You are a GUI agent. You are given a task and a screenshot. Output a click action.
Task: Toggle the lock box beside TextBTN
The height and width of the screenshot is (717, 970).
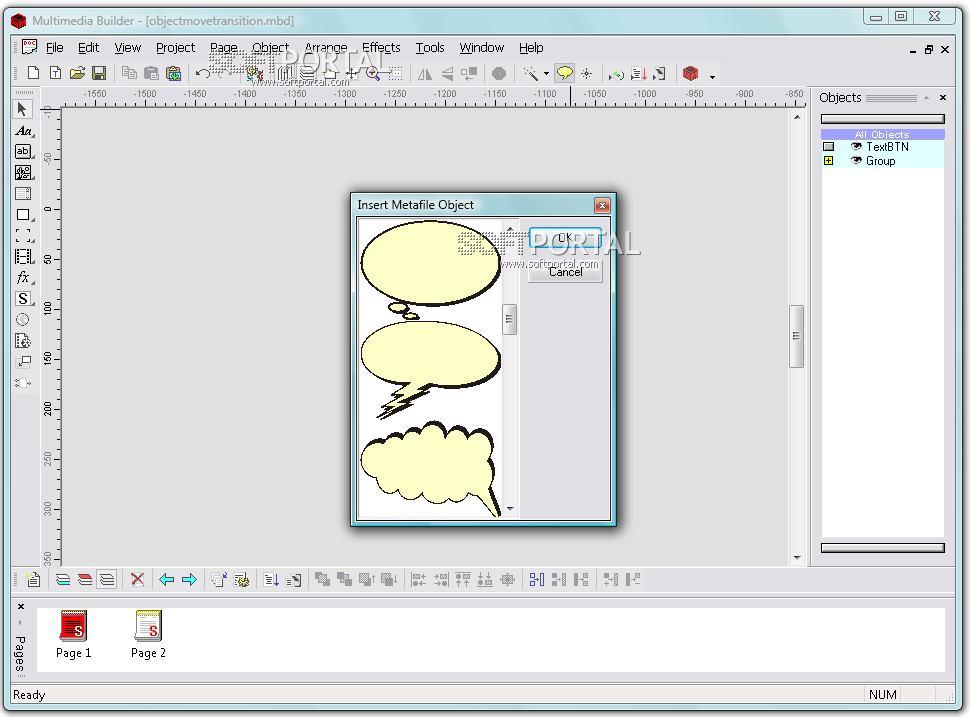click(x=828, y=147)
